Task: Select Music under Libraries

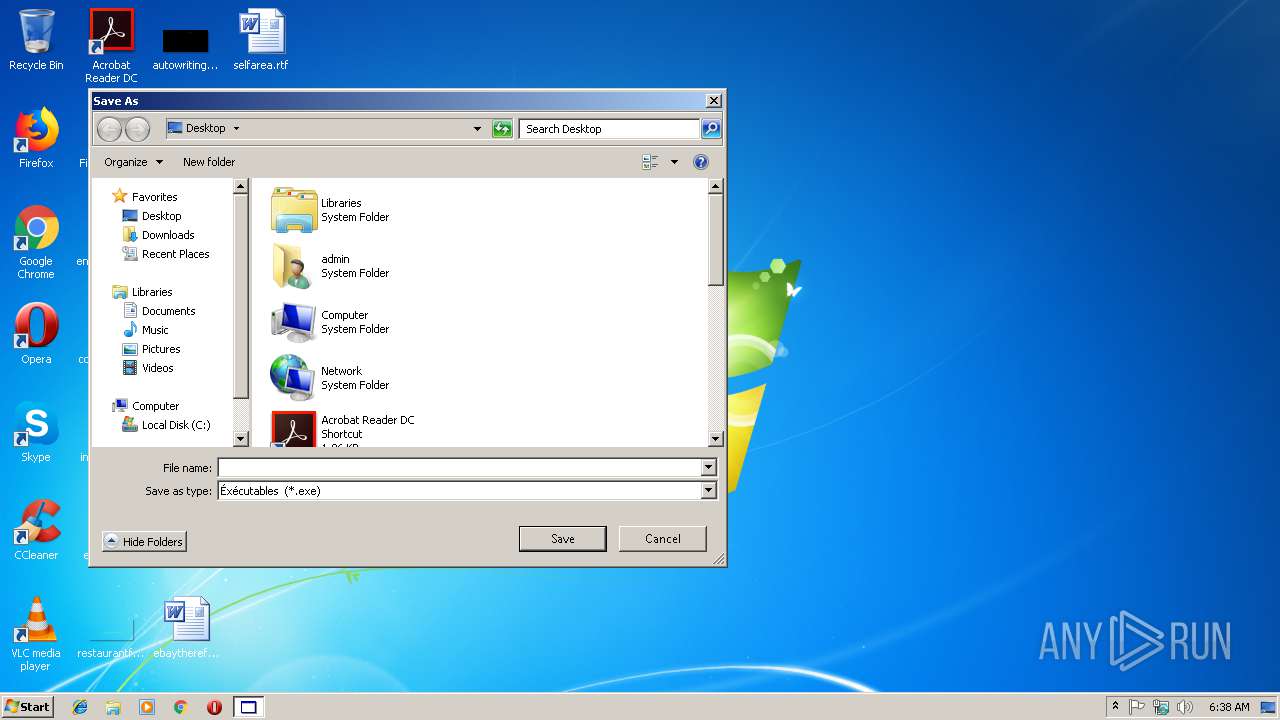Action: tap(146, 330)
